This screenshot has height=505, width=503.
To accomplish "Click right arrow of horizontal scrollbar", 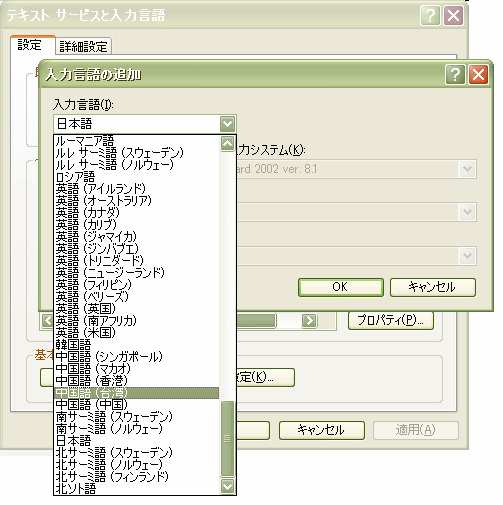I will 309,321.
